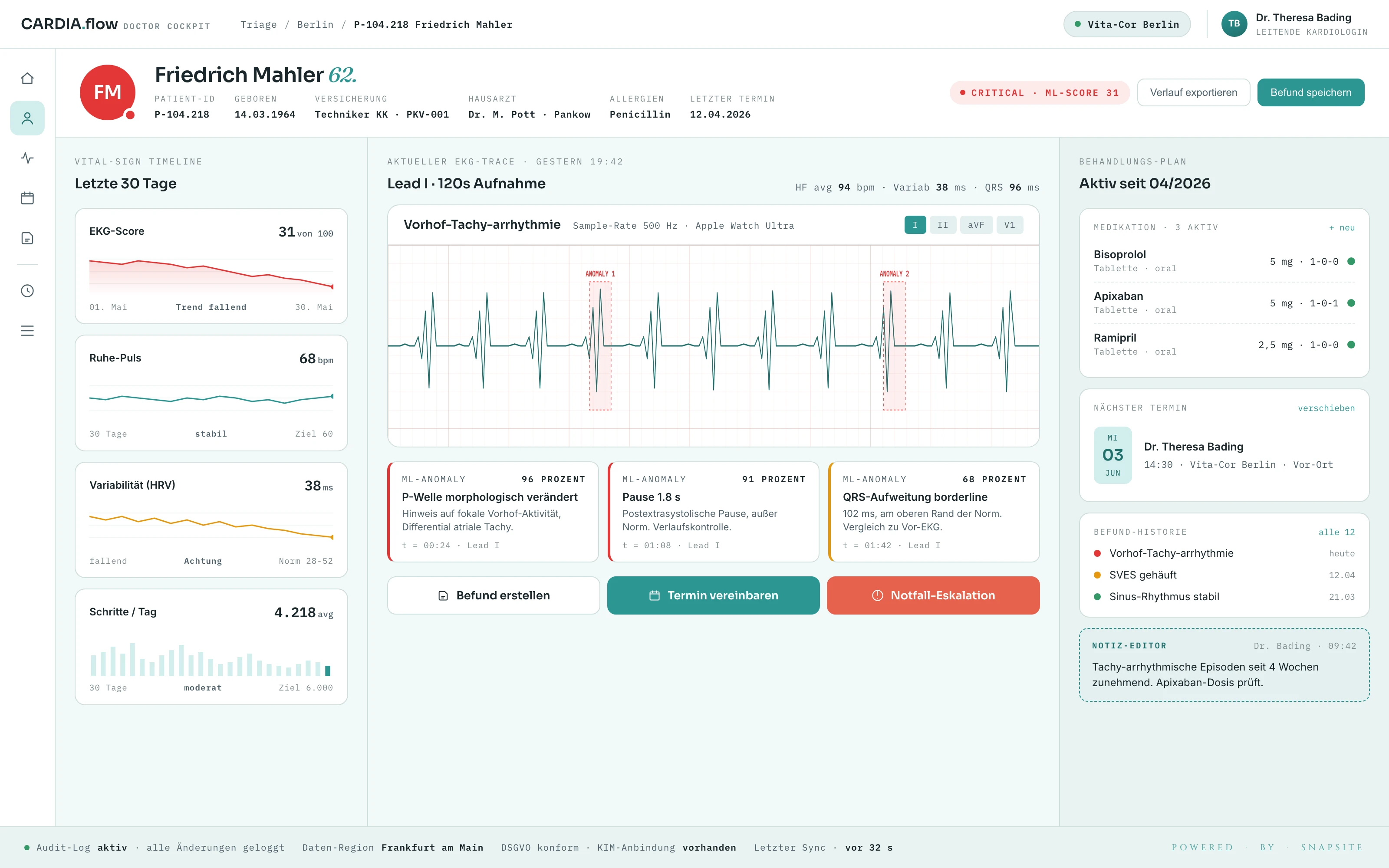Click Notfall-Eskalation button

[933, 595]
